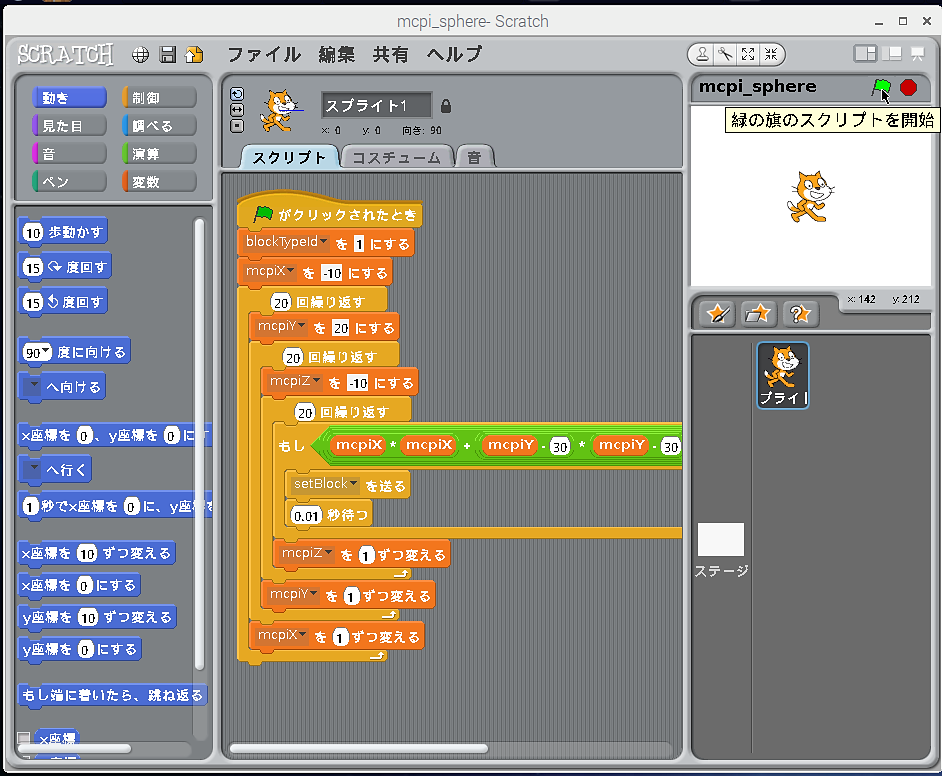Select the 制御 block category
Viewport: 942px width, 776px height.
(158, 97)
